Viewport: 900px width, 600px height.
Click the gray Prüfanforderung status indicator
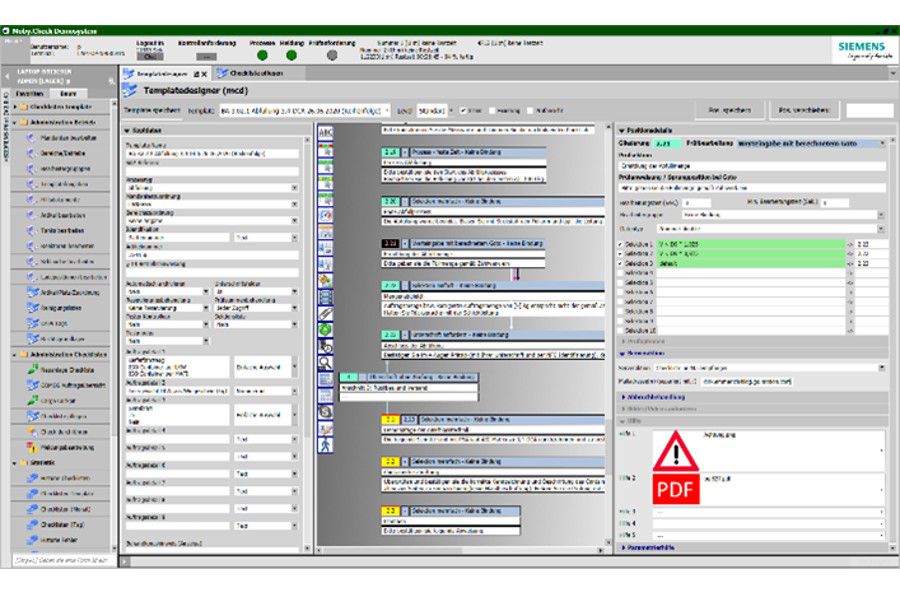pyautogui.click(x=332, y=56)
